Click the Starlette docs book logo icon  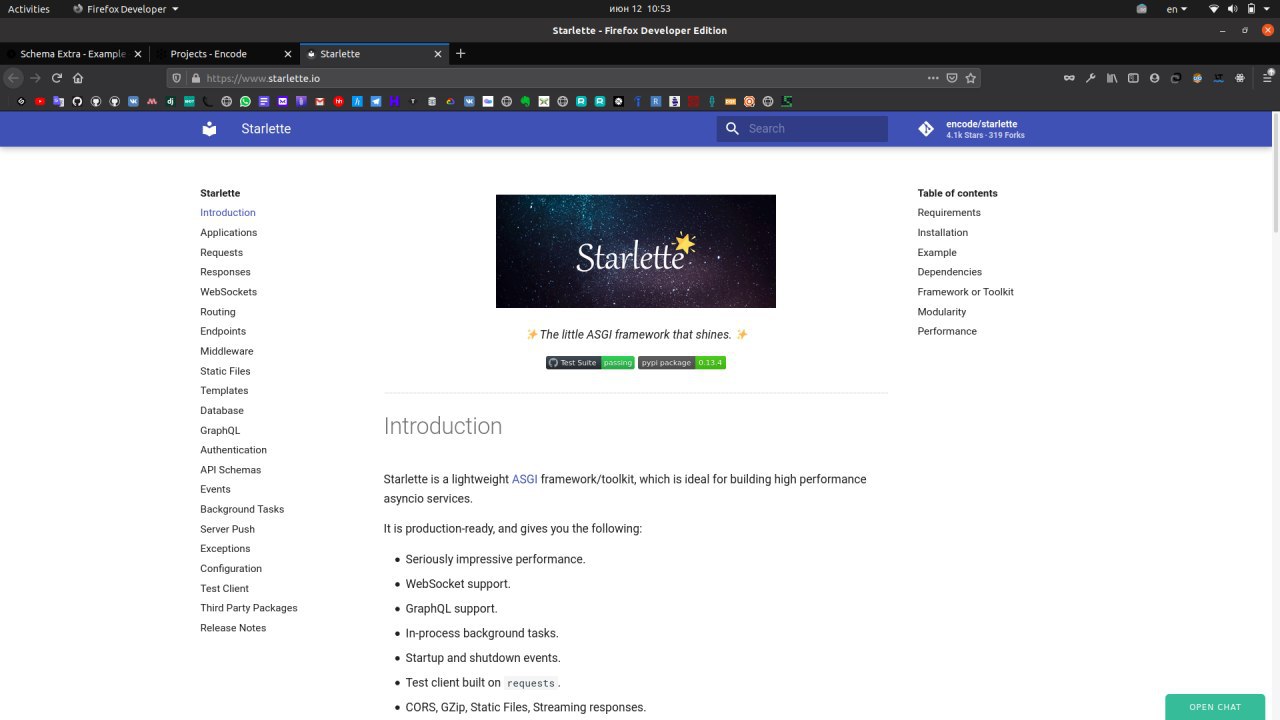point(209,128)
